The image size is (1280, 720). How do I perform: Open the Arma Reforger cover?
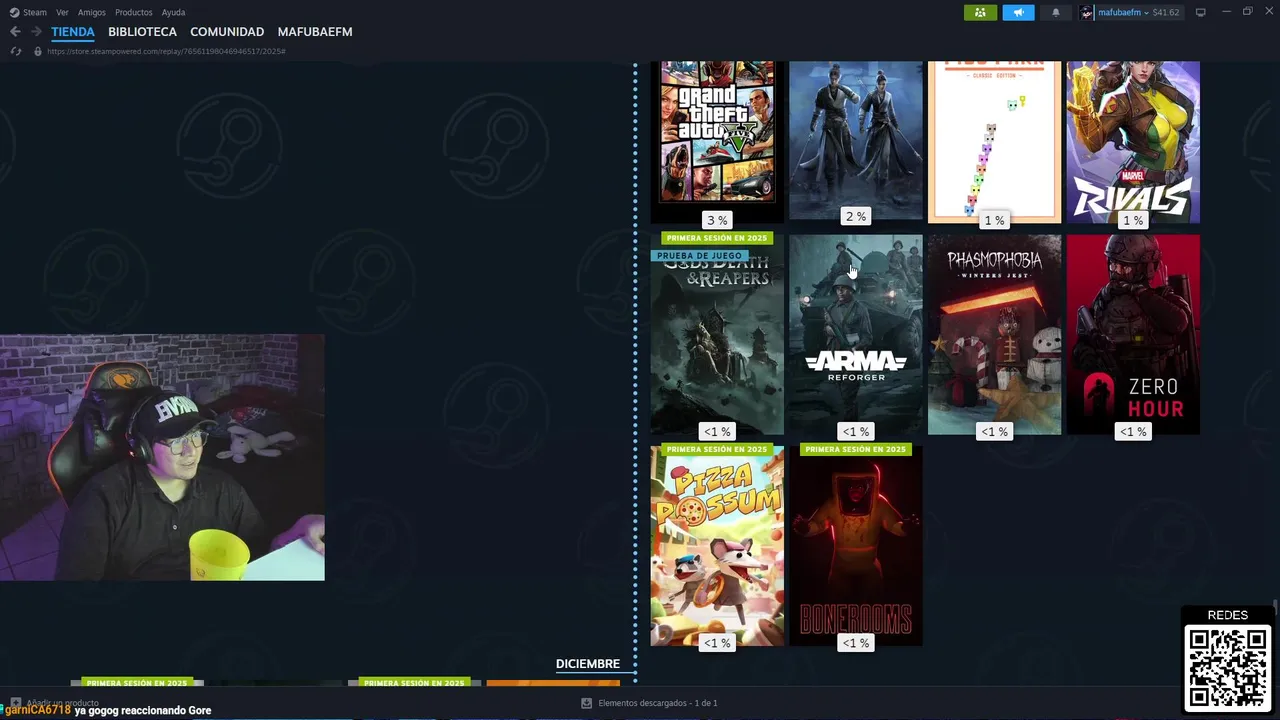pyautogui.click(x=856, y=334)
